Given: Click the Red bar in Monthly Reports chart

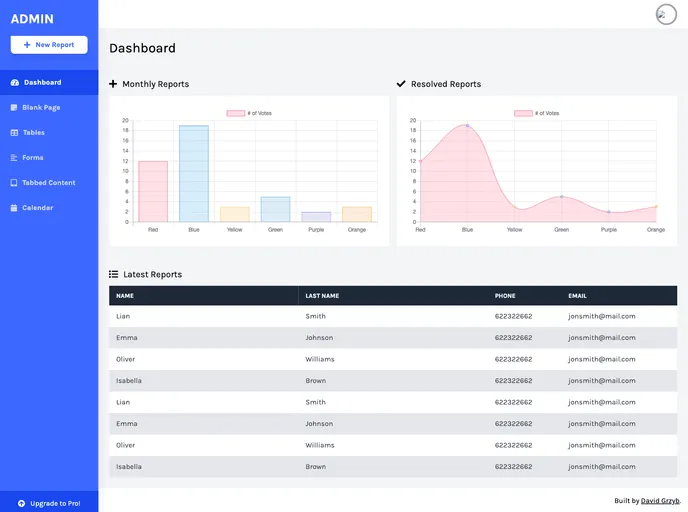Looking at the screenshot, I should (x=152, y=191).
